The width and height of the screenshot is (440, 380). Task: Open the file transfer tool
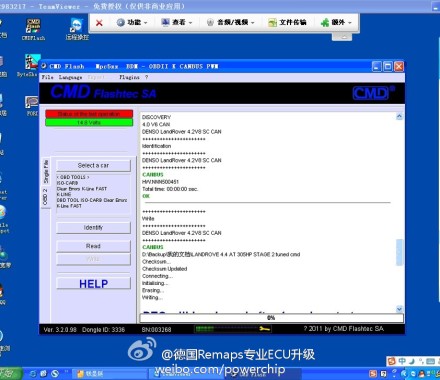[287, 22]
